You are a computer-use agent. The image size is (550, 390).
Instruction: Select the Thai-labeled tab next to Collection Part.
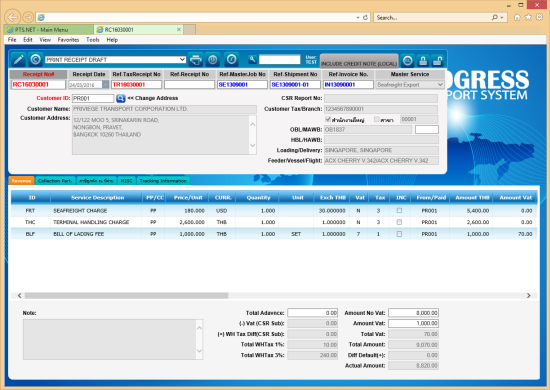(x=96, y=181)
